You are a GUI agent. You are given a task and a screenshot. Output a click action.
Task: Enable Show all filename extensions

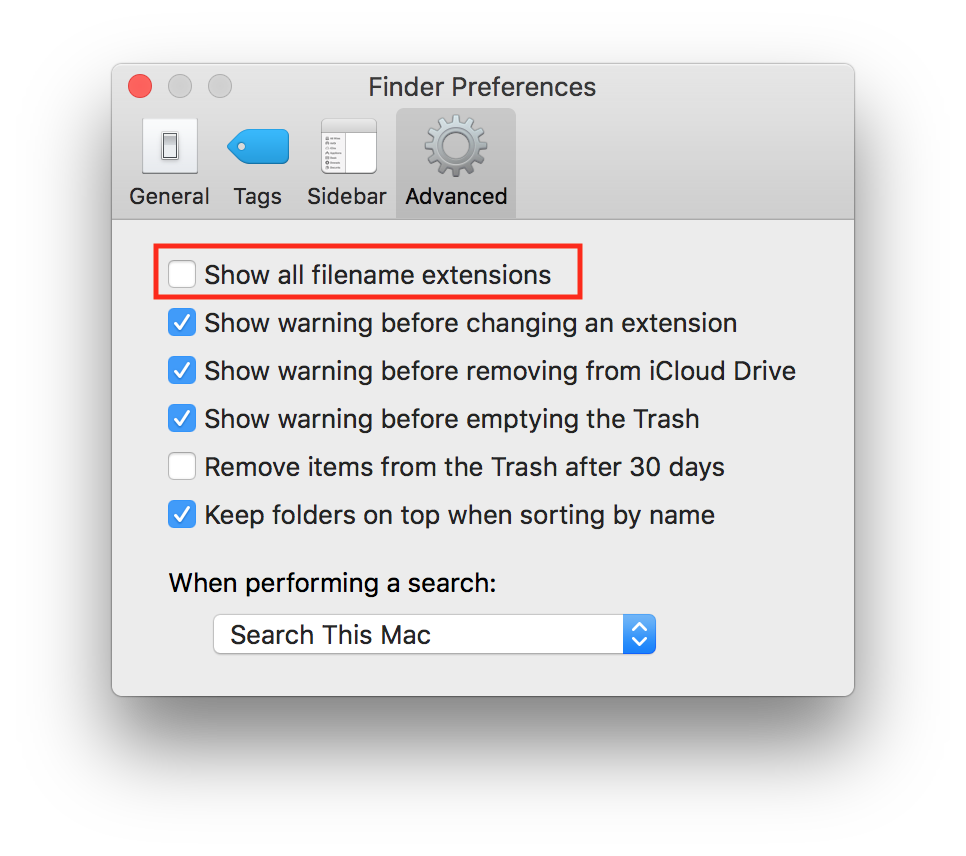(182, 274)
